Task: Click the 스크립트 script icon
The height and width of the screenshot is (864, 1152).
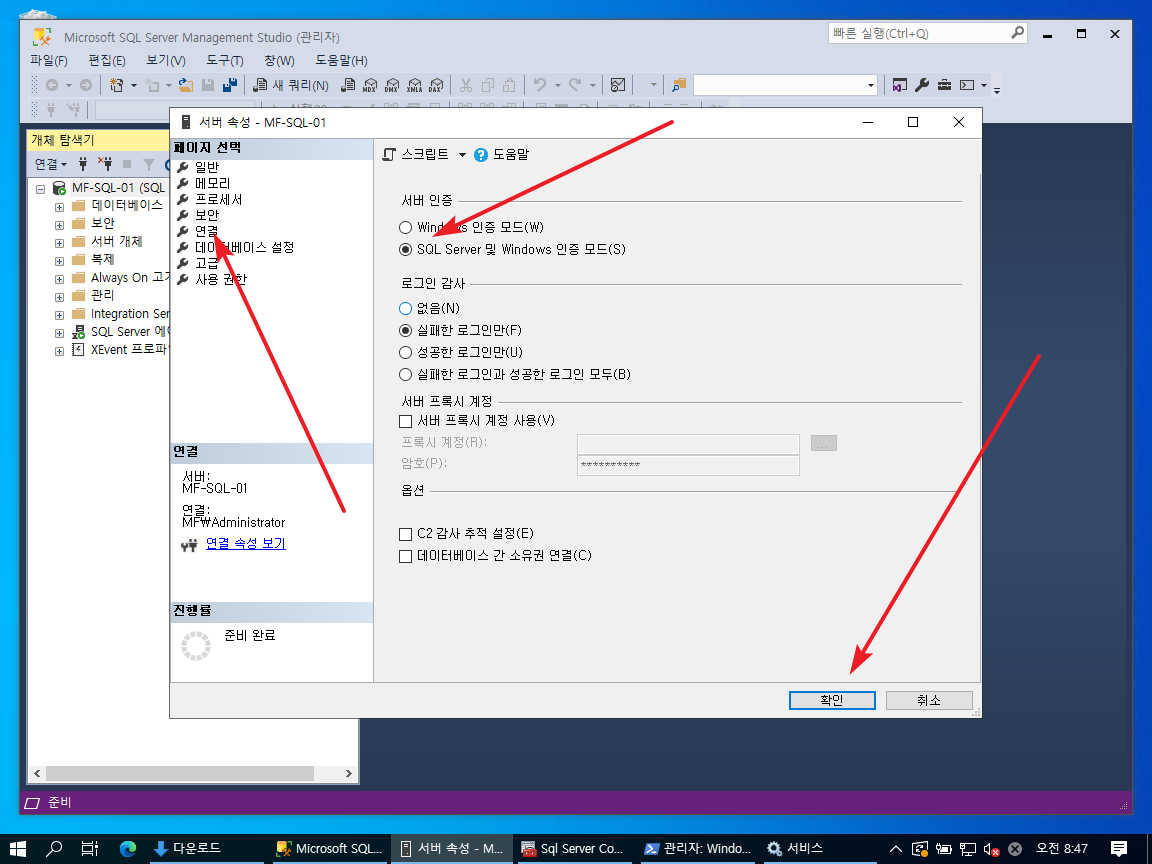Action: 389,155
